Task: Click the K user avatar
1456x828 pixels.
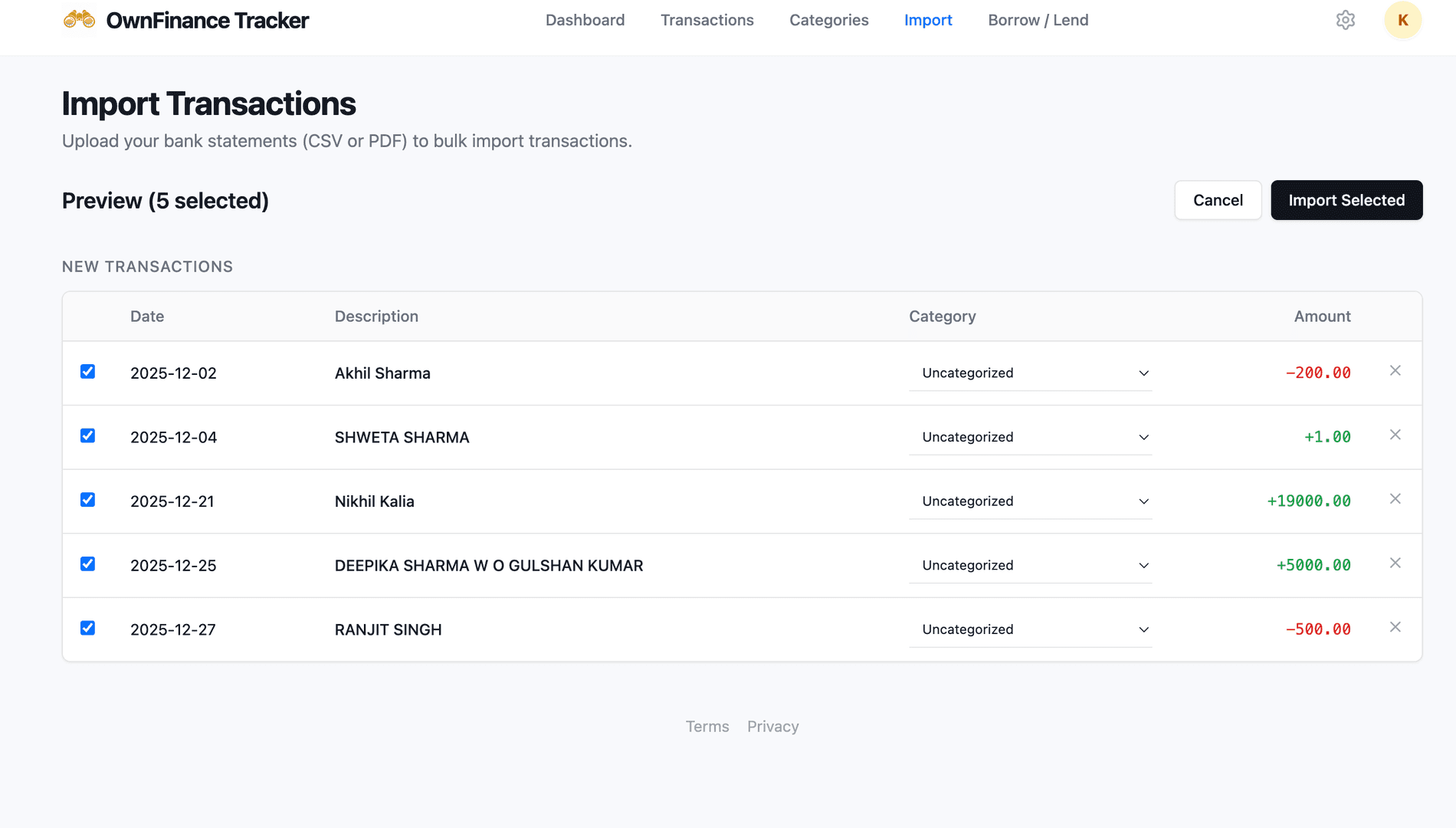Action: coord(1402,20)
